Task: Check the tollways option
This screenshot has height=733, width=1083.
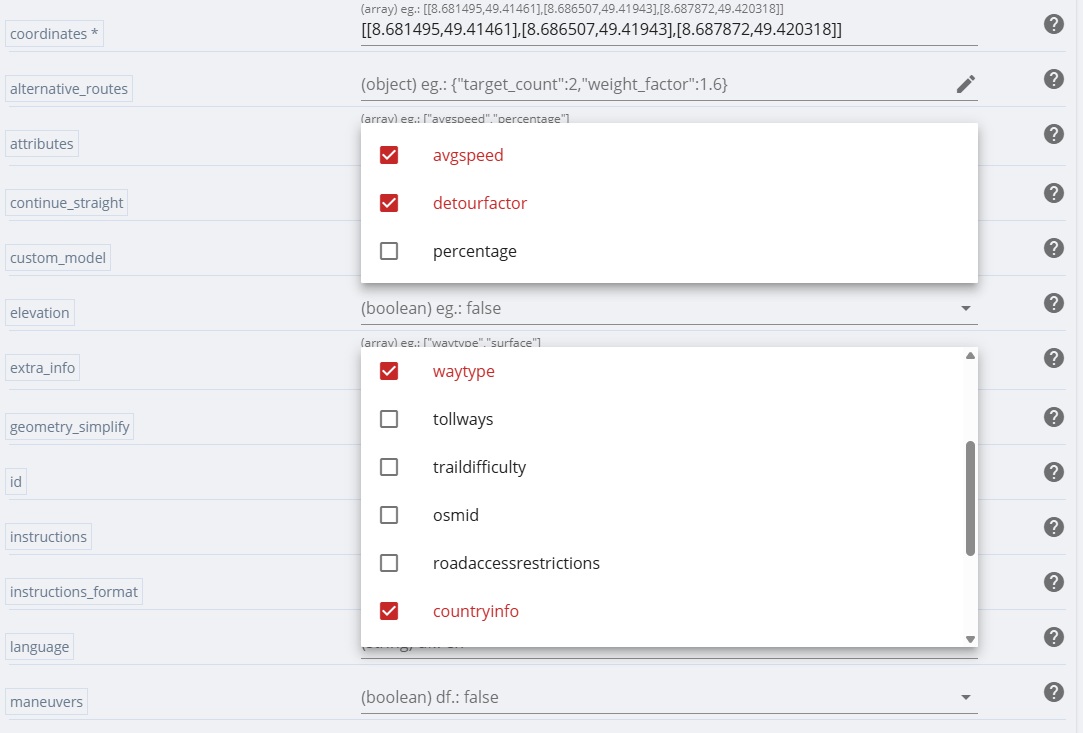Action: [389, 419]
